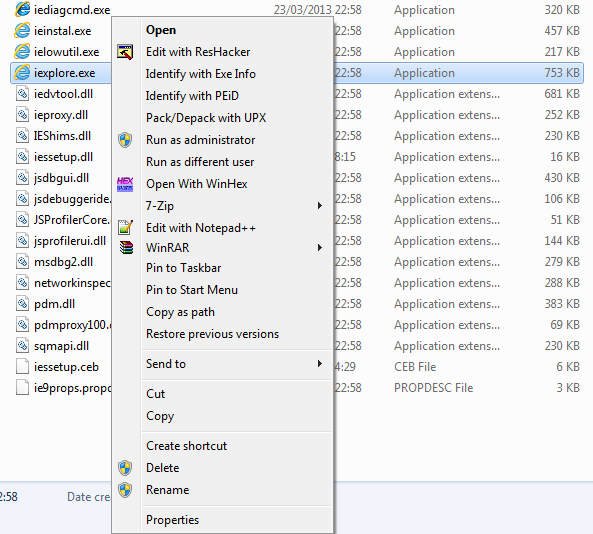
Task: Click the ieproxy.dll file icon
Action: [x=22, y=115]
